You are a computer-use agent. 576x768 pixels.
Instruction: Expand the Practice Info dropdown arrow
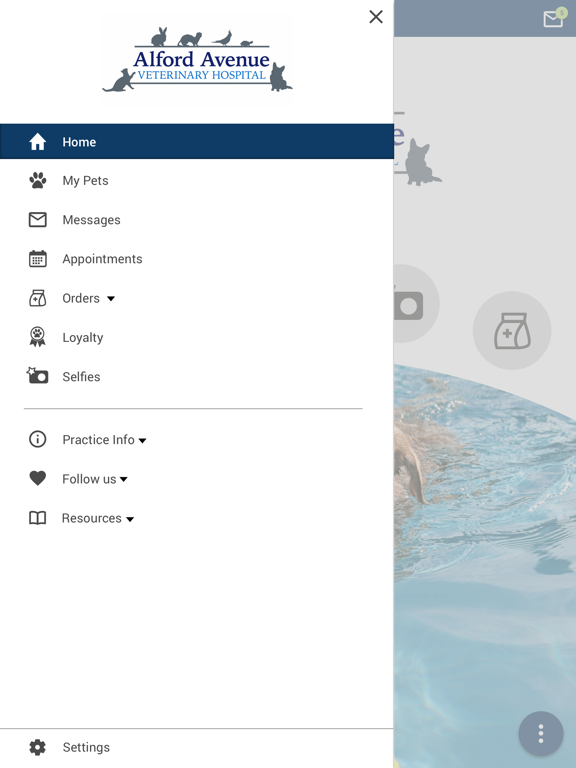(x=143, y=441)
